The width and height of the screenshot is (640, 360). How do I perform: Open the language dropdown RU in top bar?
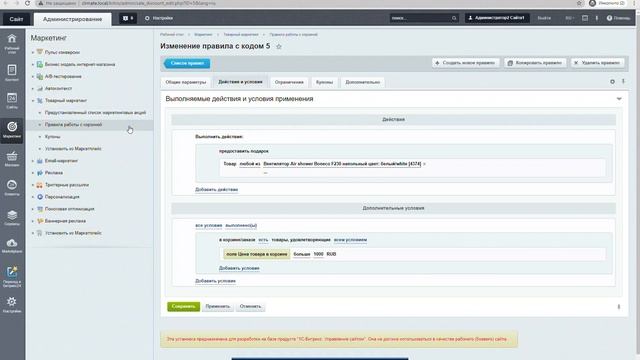(x=569, y=18)
